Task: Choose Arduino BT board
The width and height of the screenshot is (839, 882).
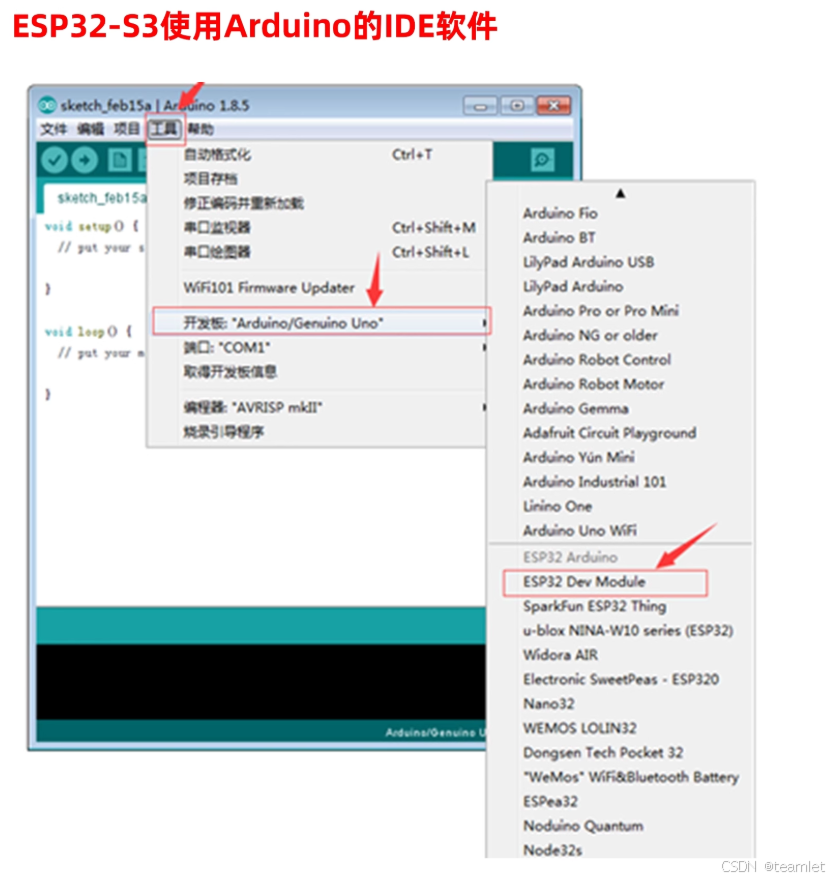Action: tap(559, 238)
